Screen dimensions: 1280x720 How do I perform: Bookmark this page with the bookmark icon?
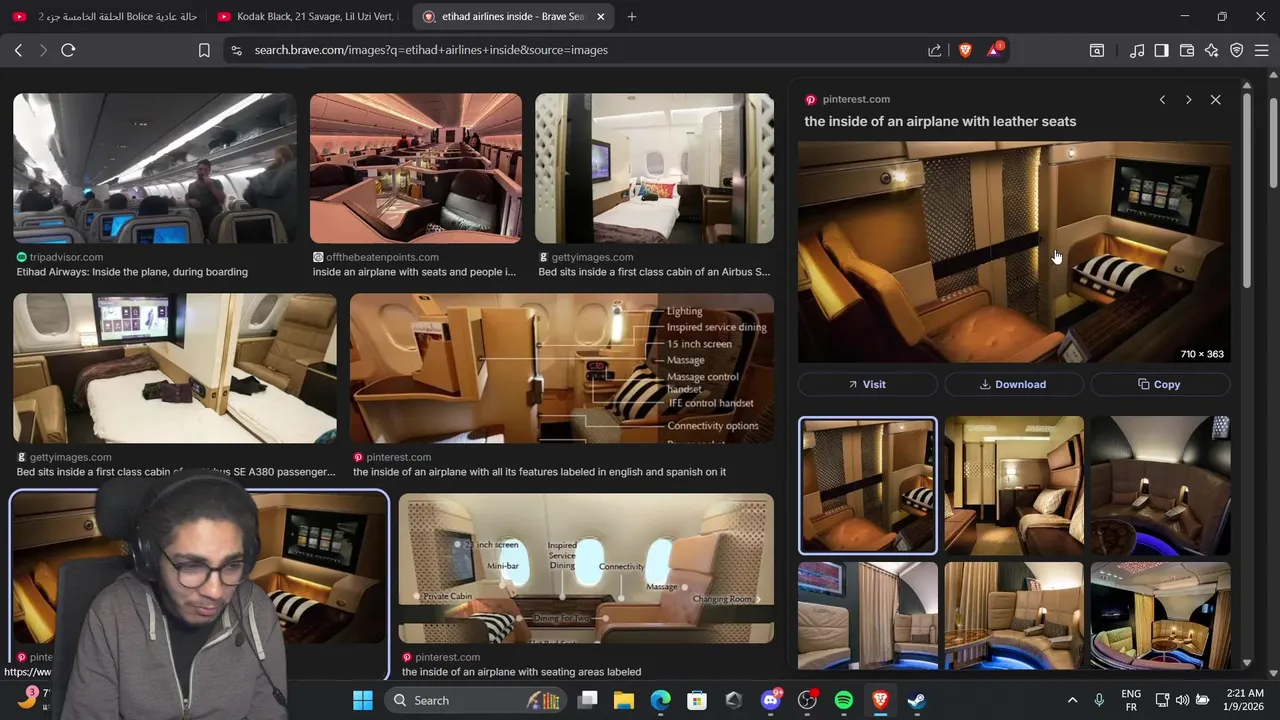point(204,50)
